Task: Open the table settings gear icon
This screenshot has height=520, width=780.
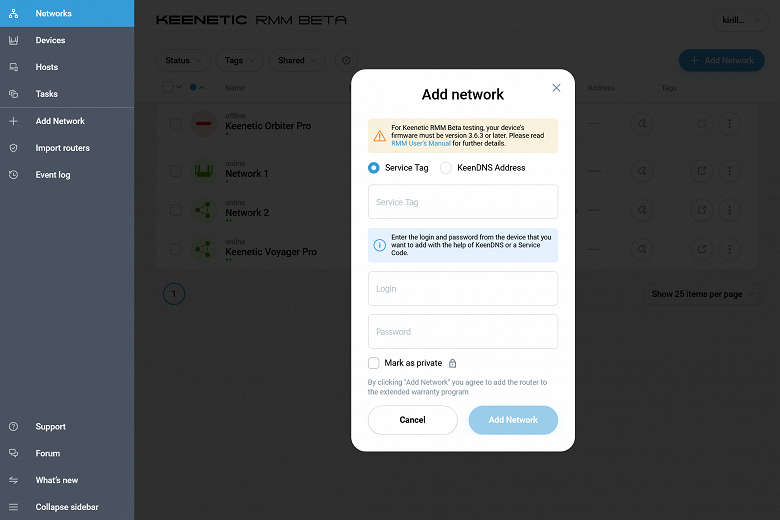Action: point(346,60)
